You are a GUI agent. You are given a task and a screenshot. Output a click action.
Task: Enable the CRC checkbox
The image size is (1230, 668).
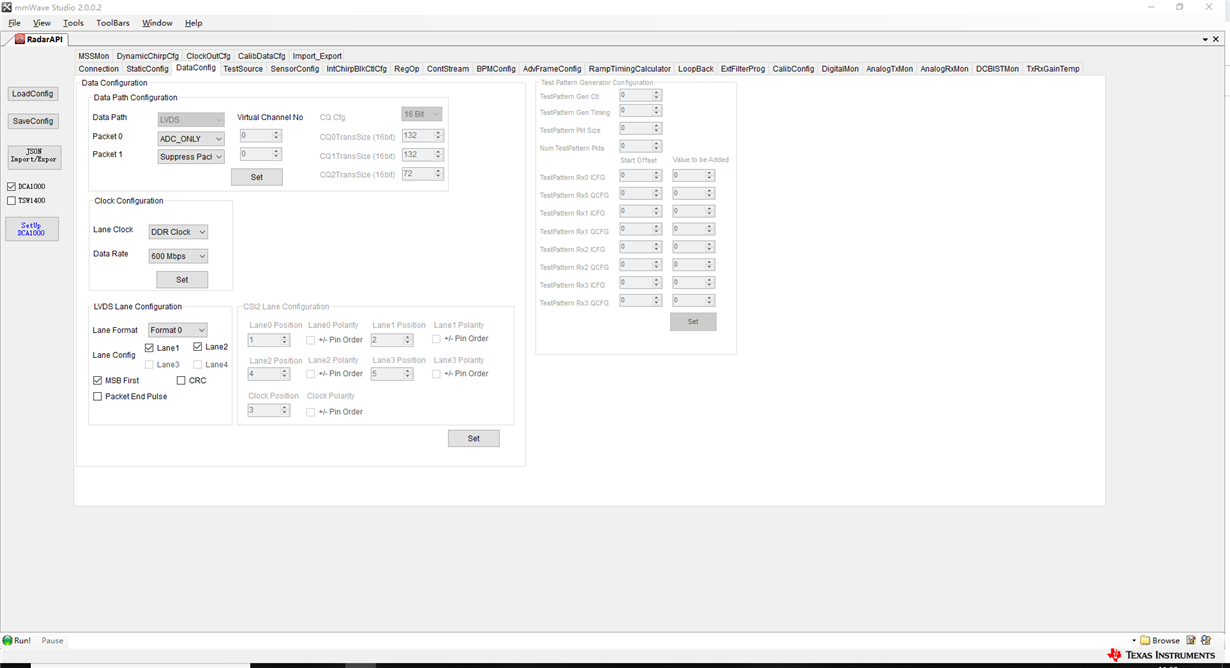pyautogui.click(x=181, y=380)
